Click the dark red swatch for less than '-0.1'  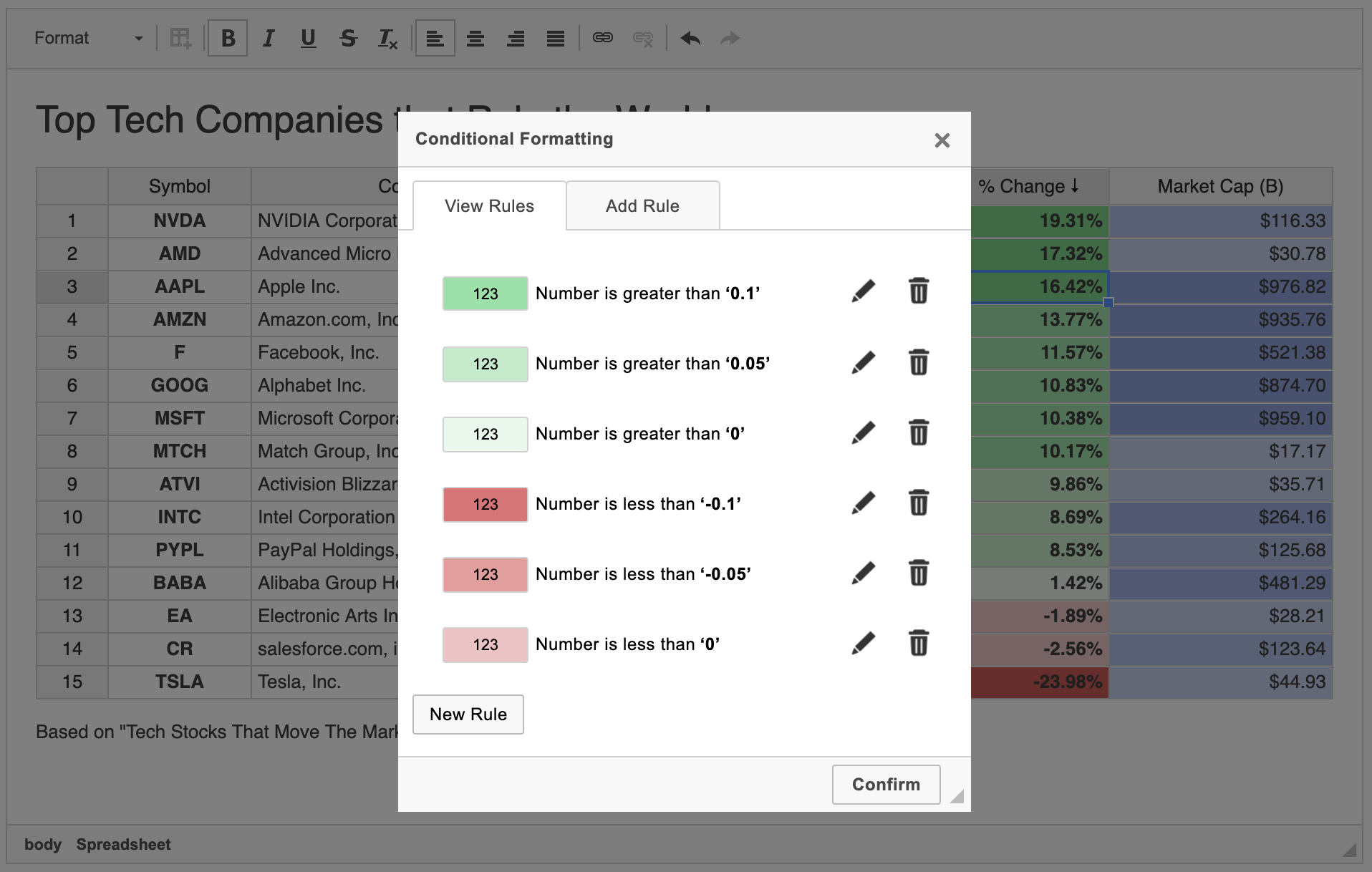click(x=485, y=504)
